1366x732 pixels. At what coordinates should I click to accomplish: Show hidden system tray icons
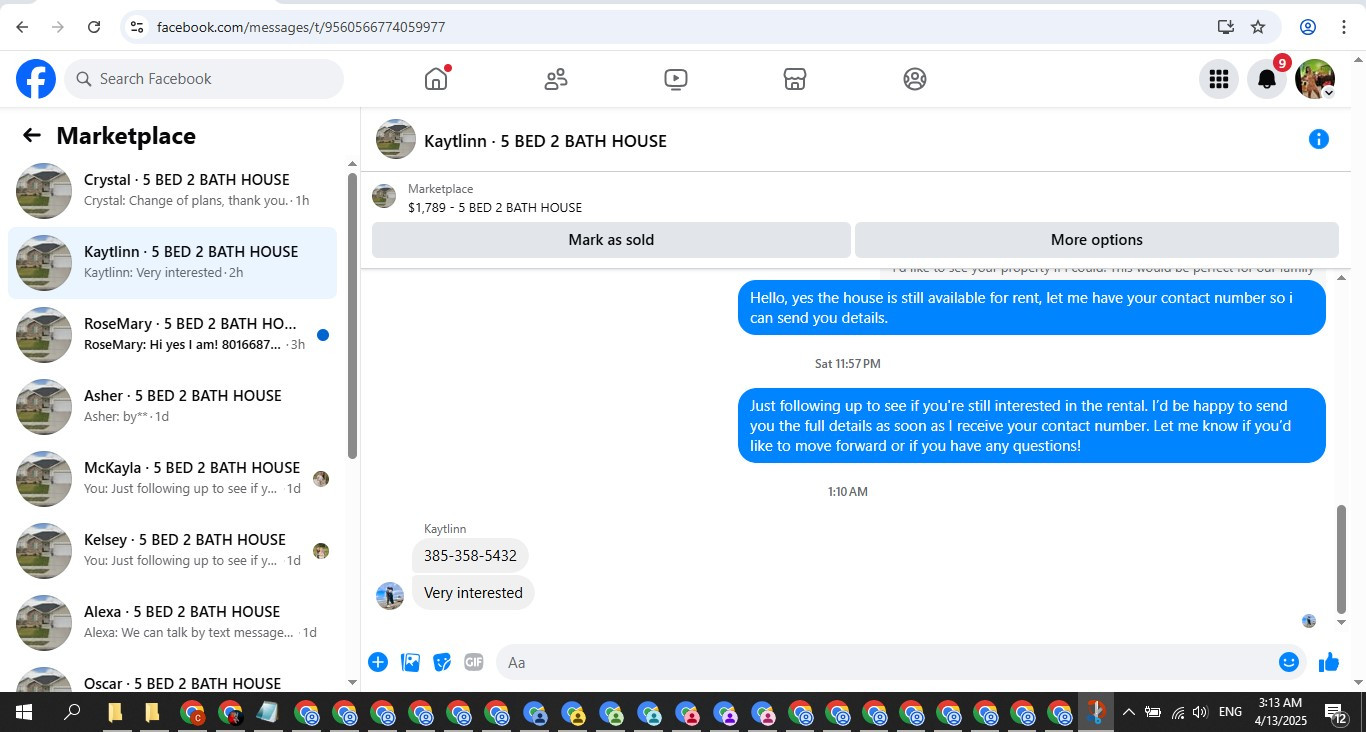coord(1128,712)
